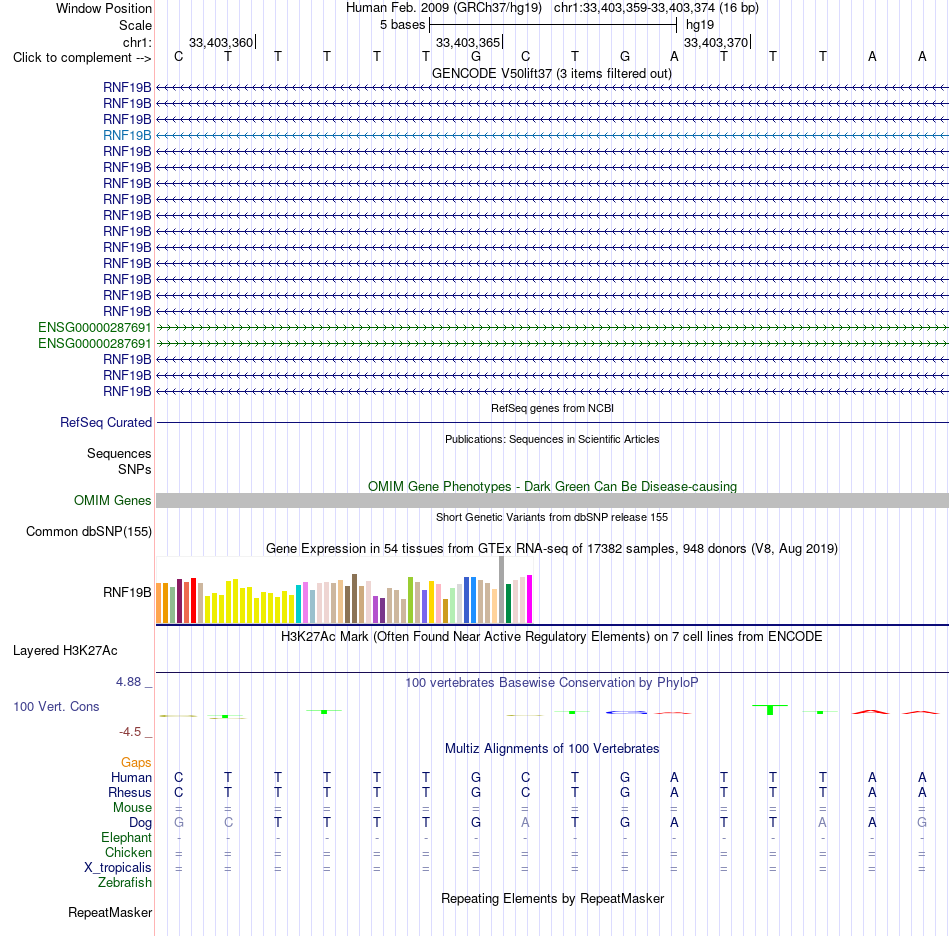The width and height of the screenshot is (950, 936).
Task: Click the Common dbSNP(155) label
Action: click(x=89, y=531)
